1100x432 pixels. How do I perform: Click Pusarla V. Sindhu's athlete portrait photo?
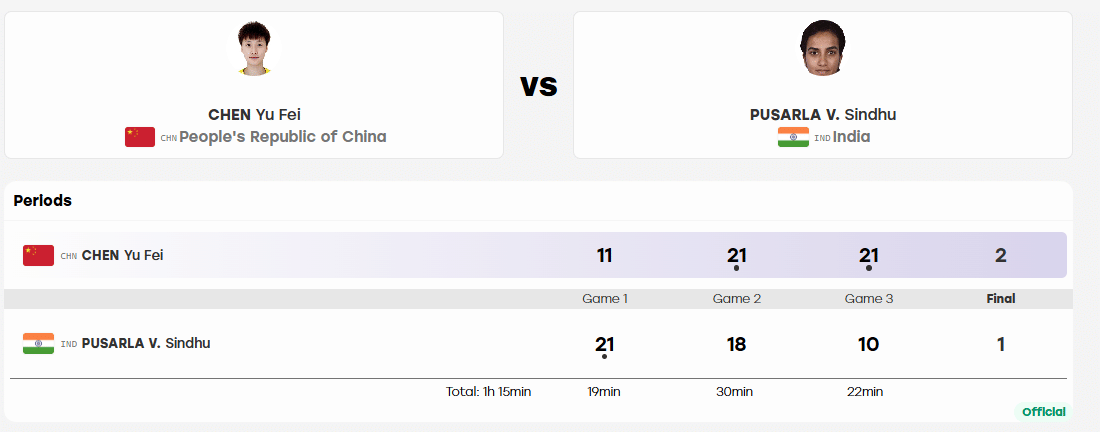[822, 48]
